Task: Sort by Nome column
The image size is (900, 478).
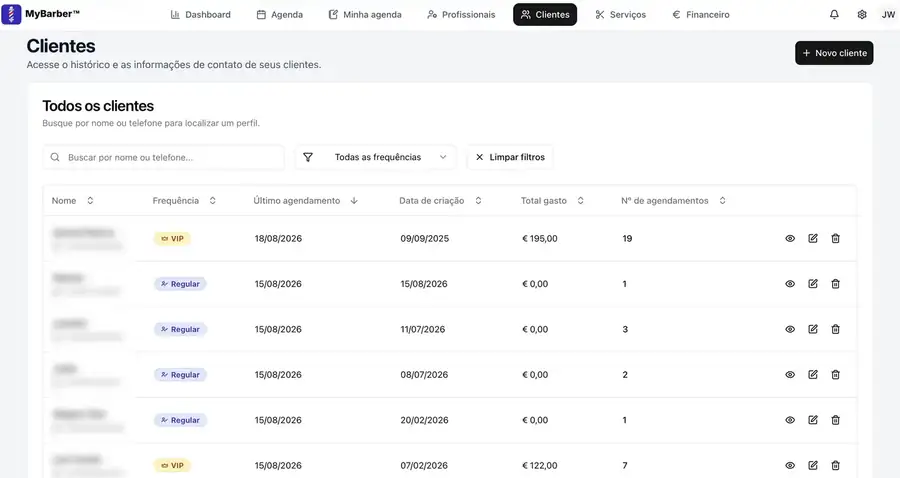Action: click(72, 201)
